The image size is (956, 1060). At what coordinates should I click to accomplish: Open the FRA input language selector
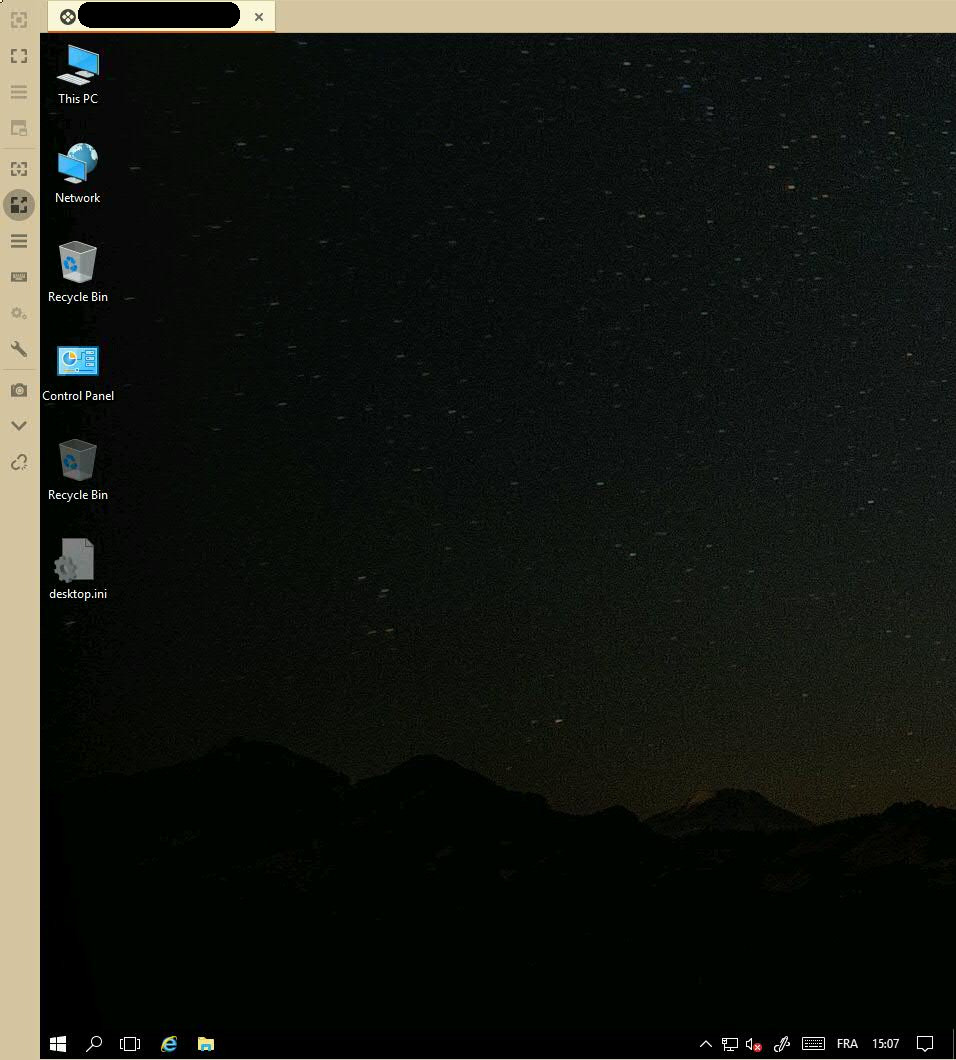[847, 1044]
